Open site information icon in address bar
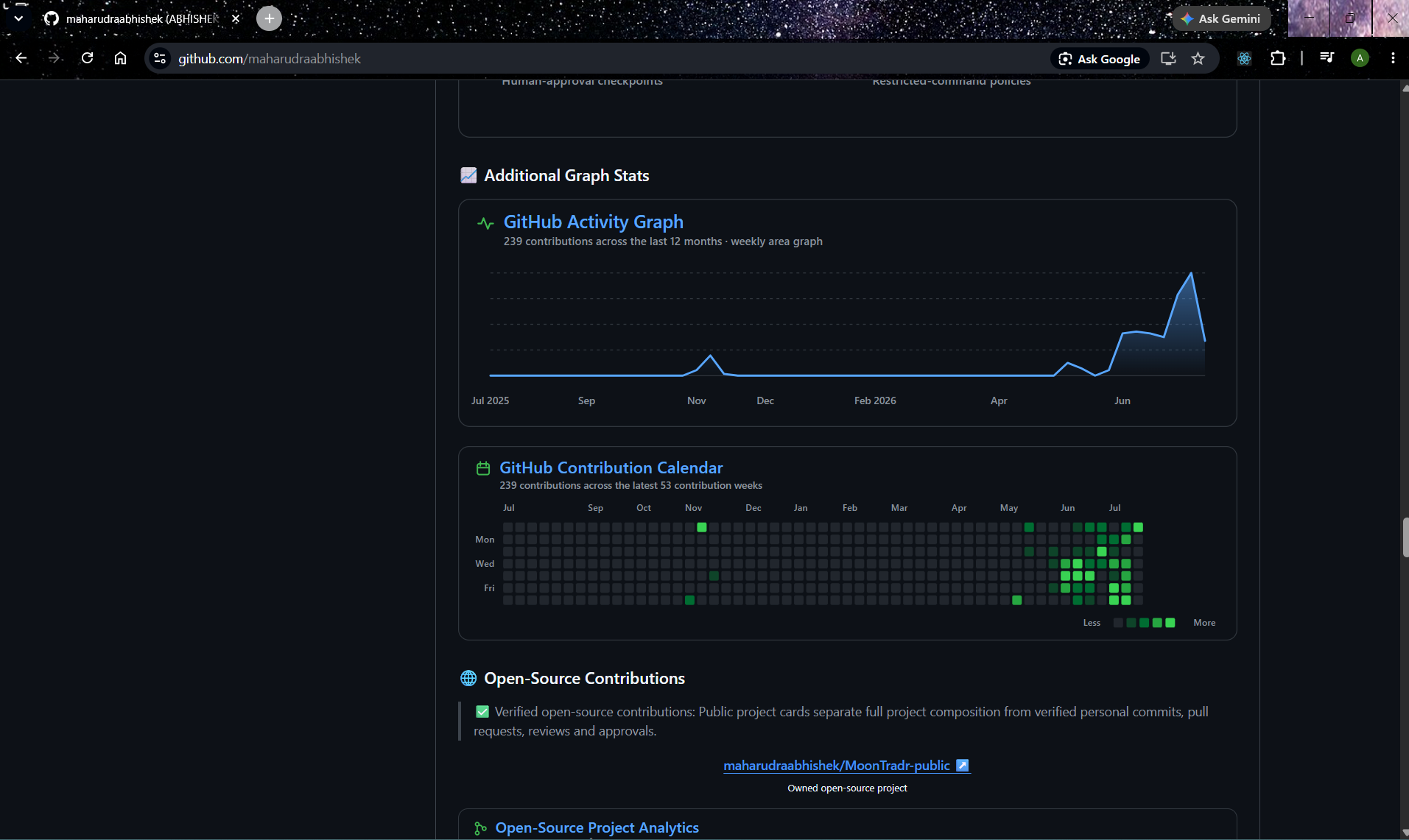 click(160, 58)
